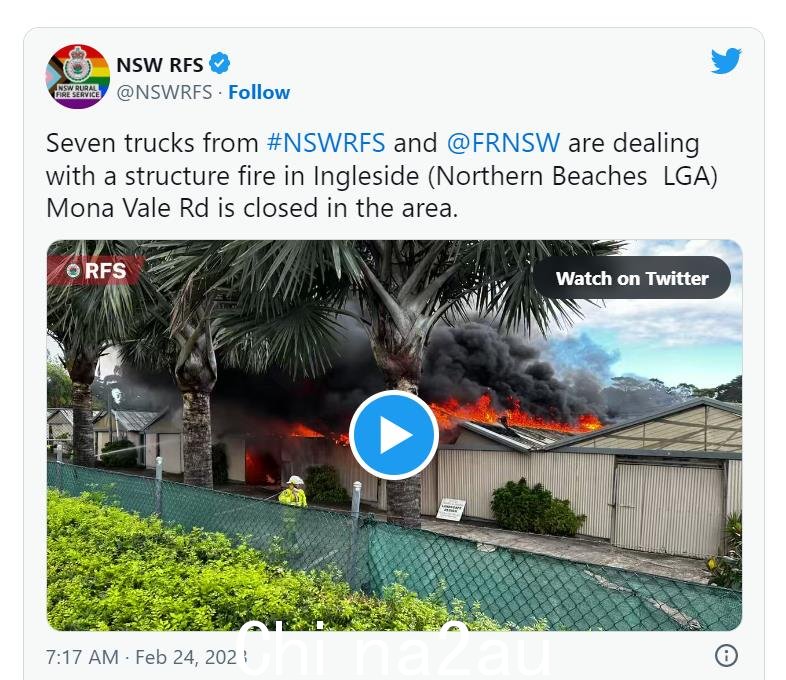Click the firefighter in yellow in the video
Screen dimensions: 786x680
[x=293, y=492]
